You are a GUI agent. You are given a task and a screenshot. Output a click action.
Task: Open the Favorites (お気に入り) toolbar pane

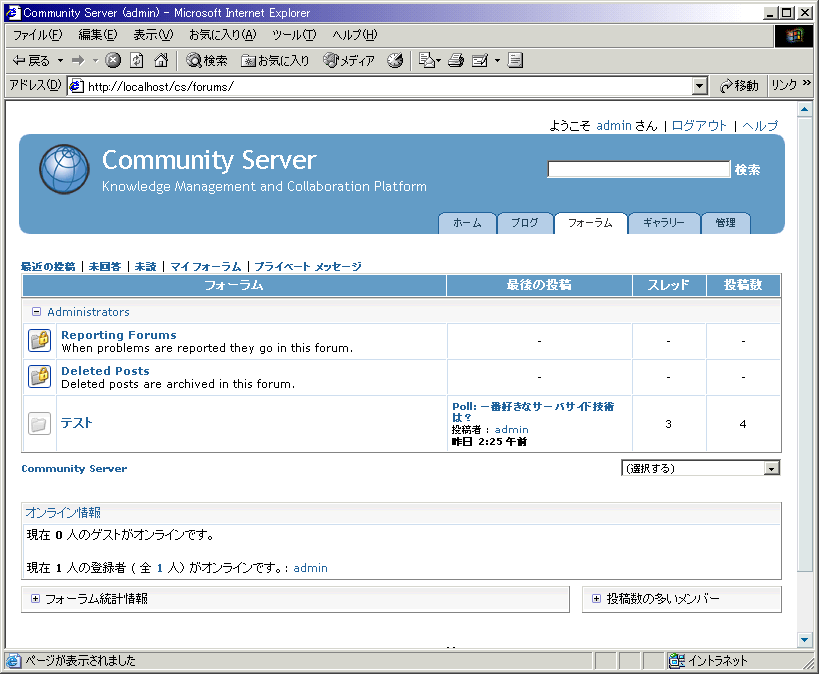(275, 61)
